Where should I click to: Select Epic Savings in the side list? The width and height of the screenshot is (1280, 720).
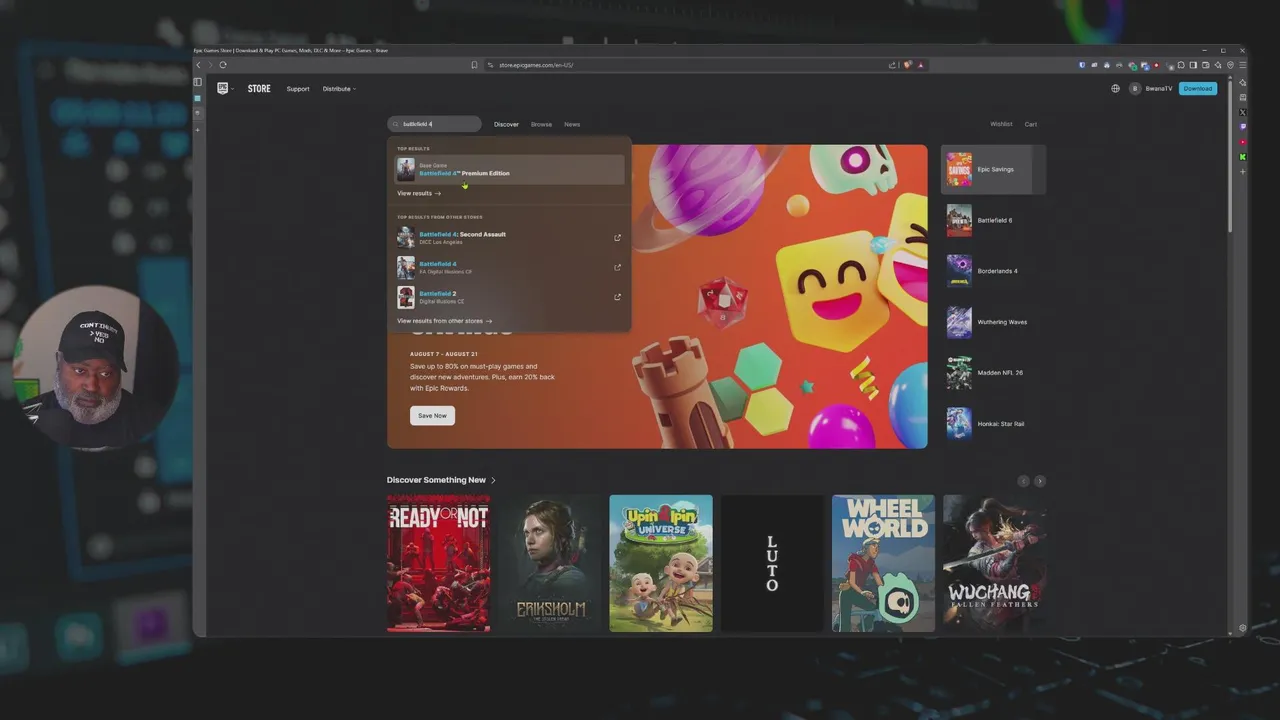[993, 169]
